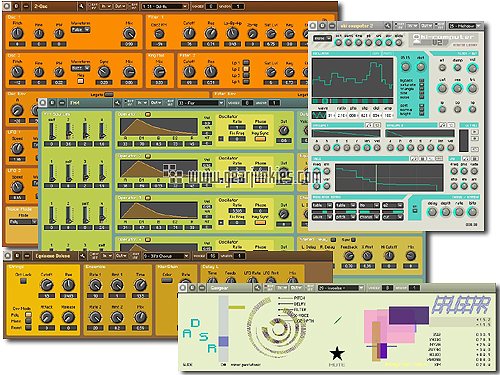This screenshot has width=500, height=375.
Task: Toggle the Oct Lock button in Strings panel
Action: pyautogui.click(x=23, y=281)
